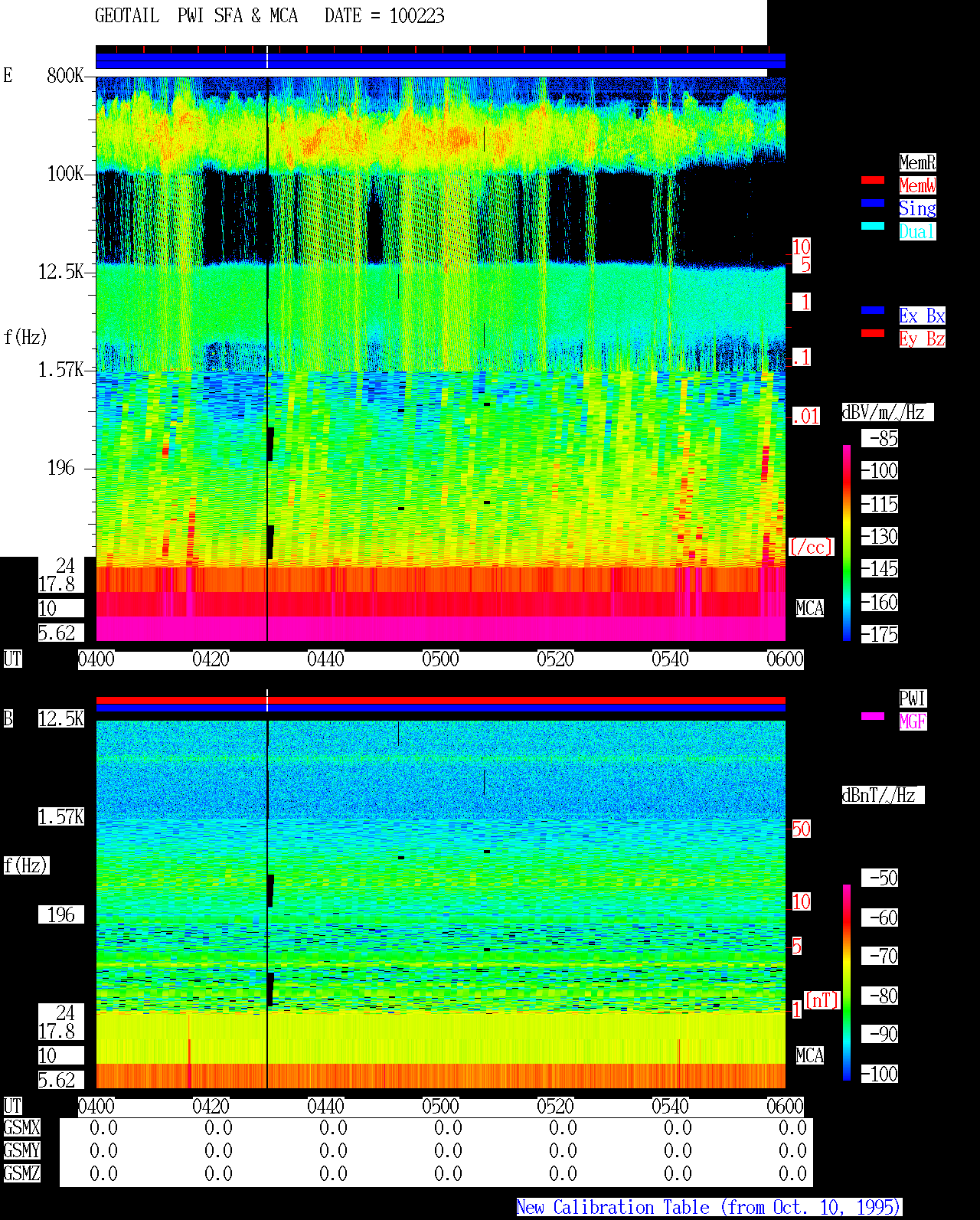Click the 0440 tick on the lower UT axis

point(325,1107)
